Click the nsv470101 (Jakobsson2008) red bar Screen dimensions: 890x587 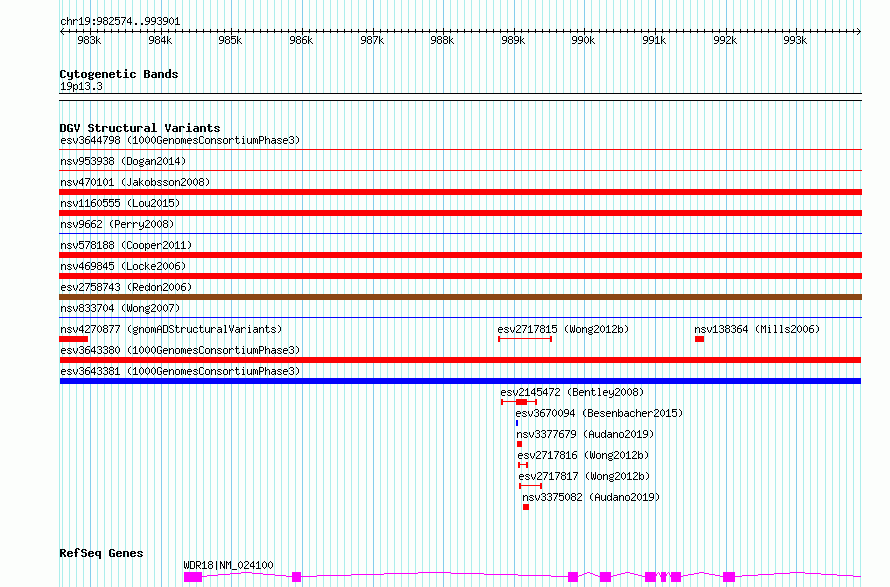point(460,192)
